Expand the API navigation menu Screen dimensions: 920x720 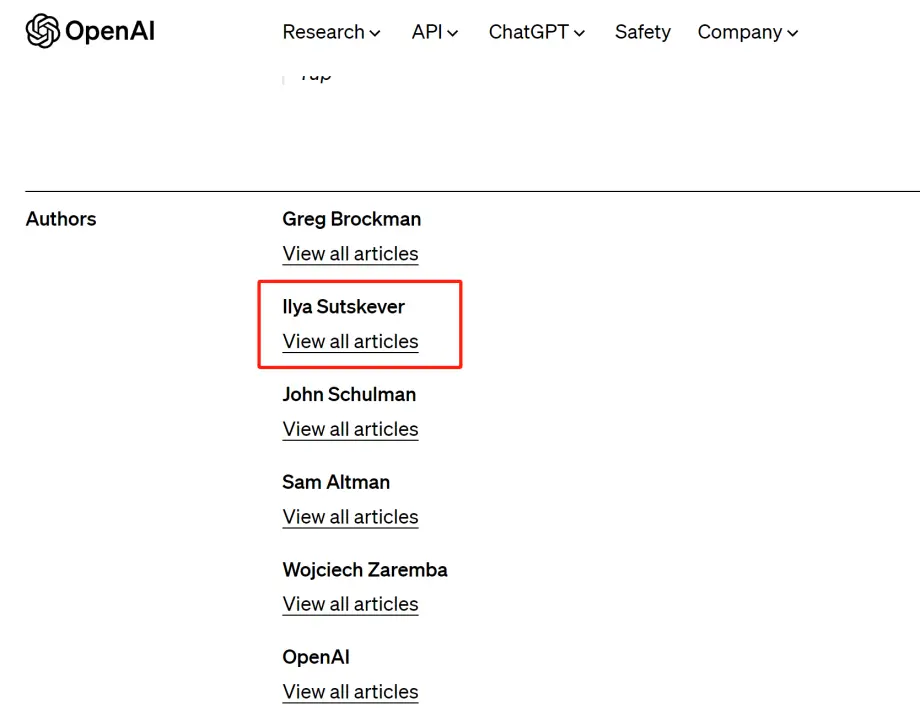coord(435,32)
